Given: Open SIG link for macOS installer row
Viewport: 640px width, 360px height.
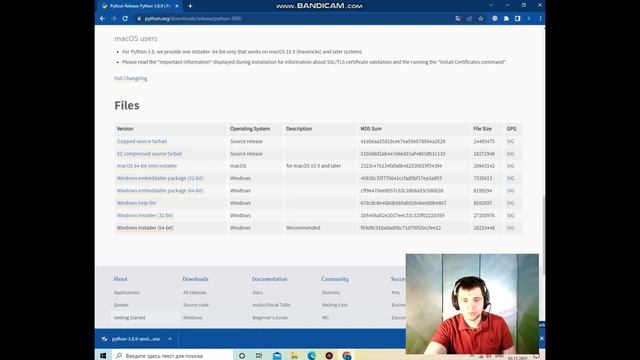Looking at the screenshot, I should click(x=510, y=166).
